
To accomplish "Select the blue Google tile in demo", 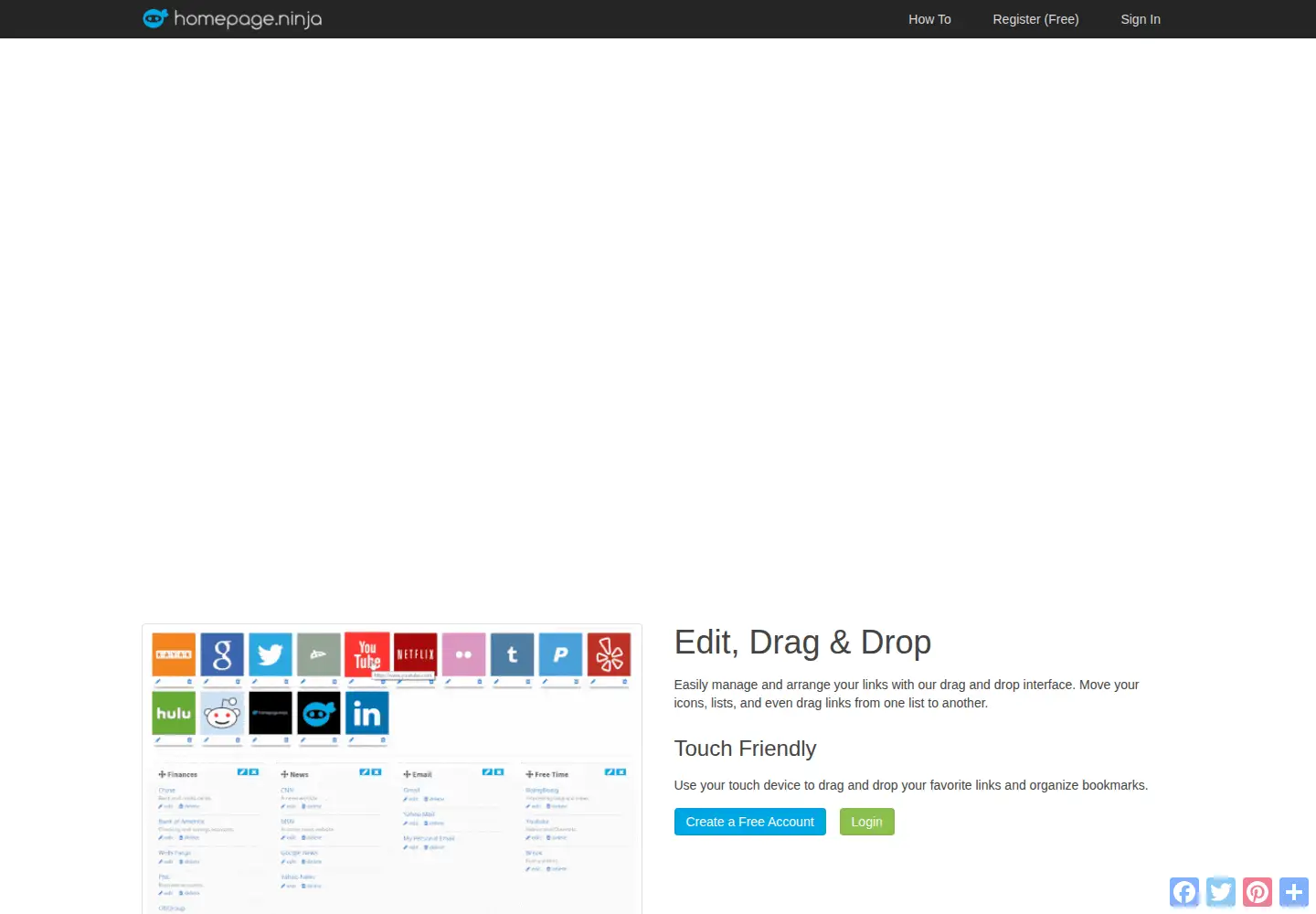I will pyautogui.click(x=222, y=654).
